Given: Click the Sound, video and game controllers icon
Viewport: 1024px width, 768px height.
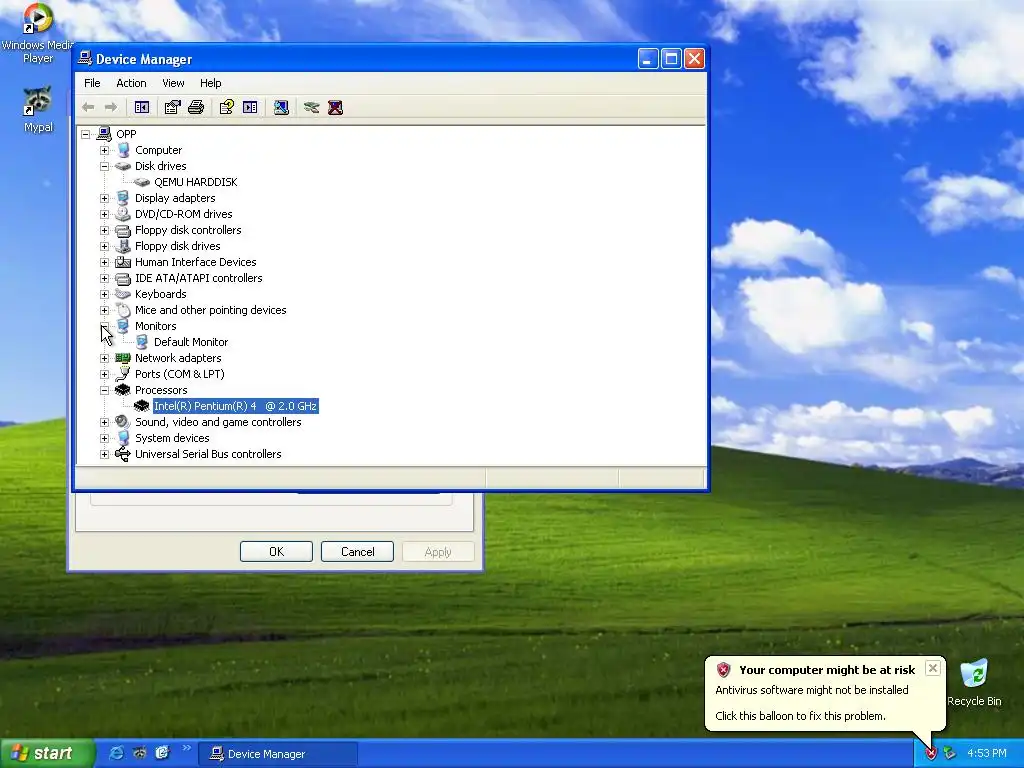Looking at the screenshot, I should pos(123,422).
